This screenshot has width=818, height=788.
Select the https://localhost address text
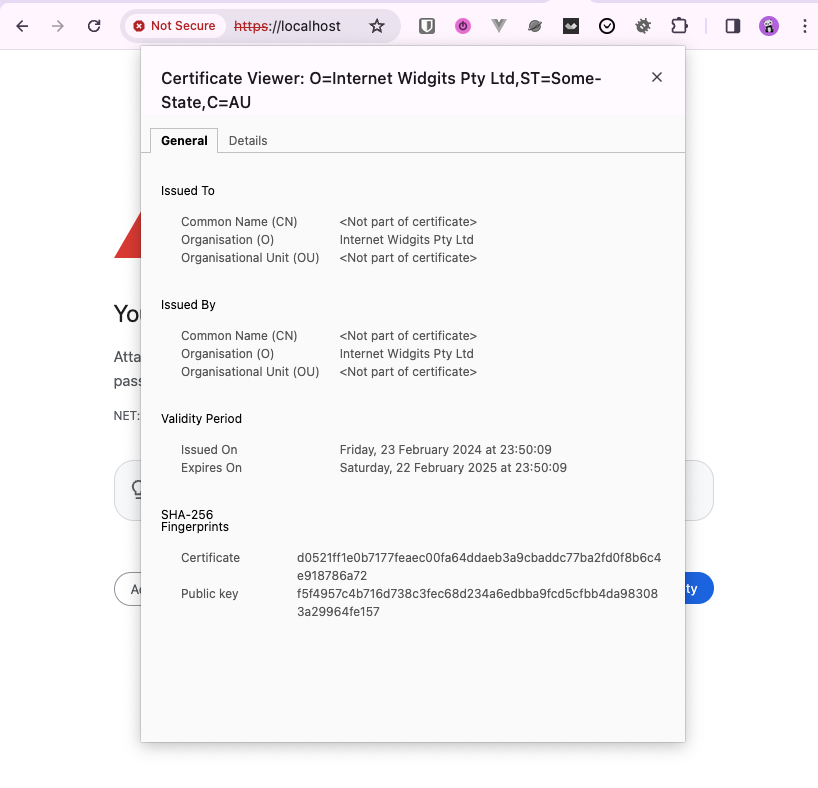[287, 26]
